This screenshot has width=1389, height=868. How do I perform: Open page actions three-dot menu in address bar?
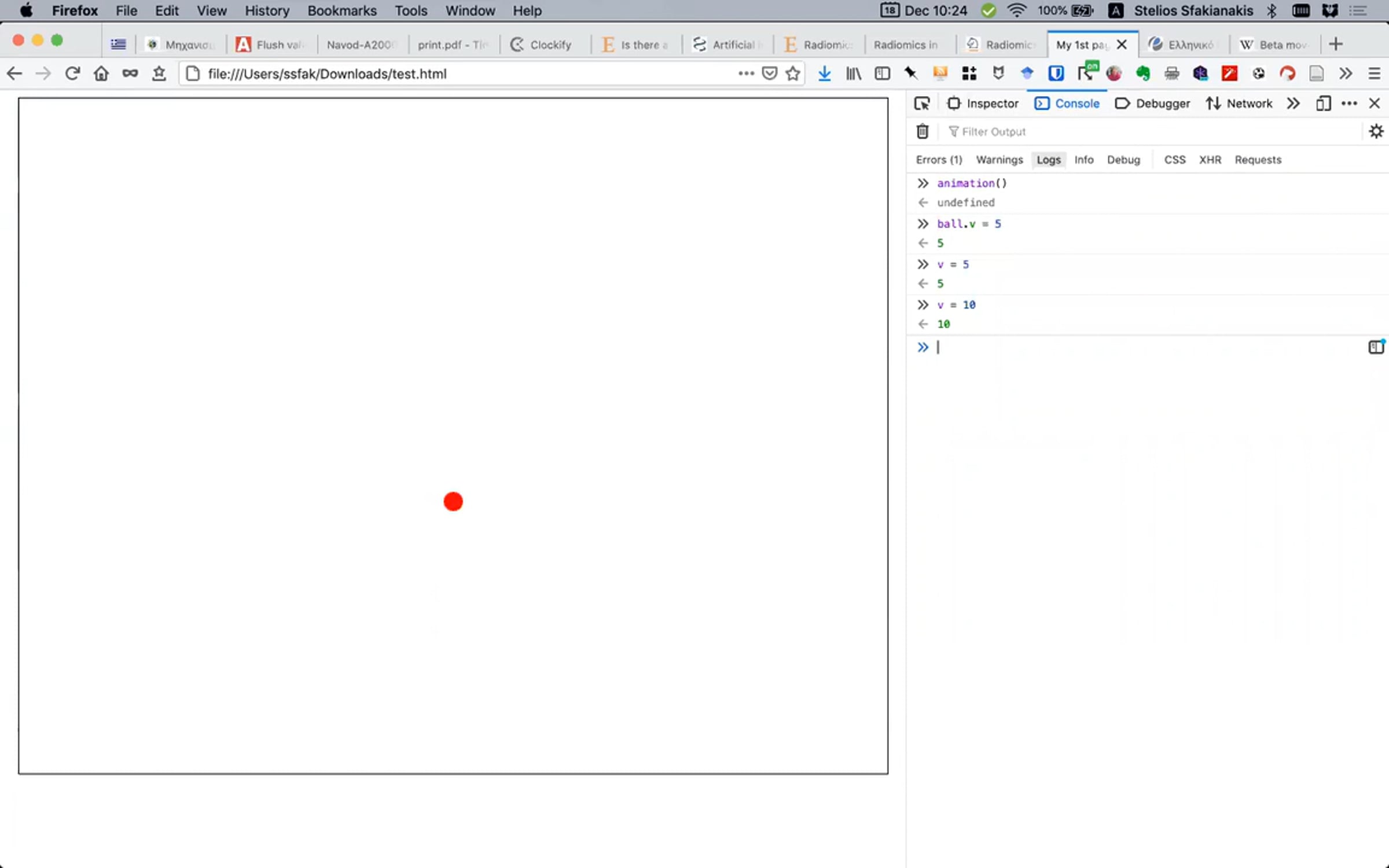[x=746, y=73]
